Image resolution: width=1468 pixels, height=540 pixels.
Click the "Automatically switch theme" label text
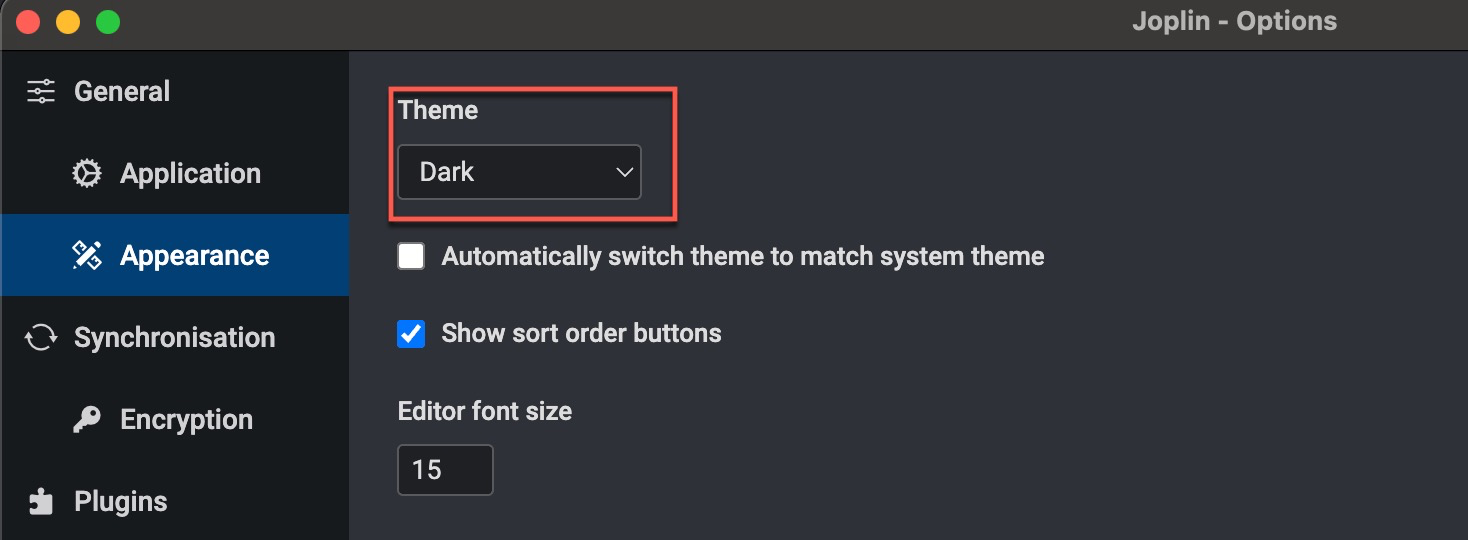[742, 257]
